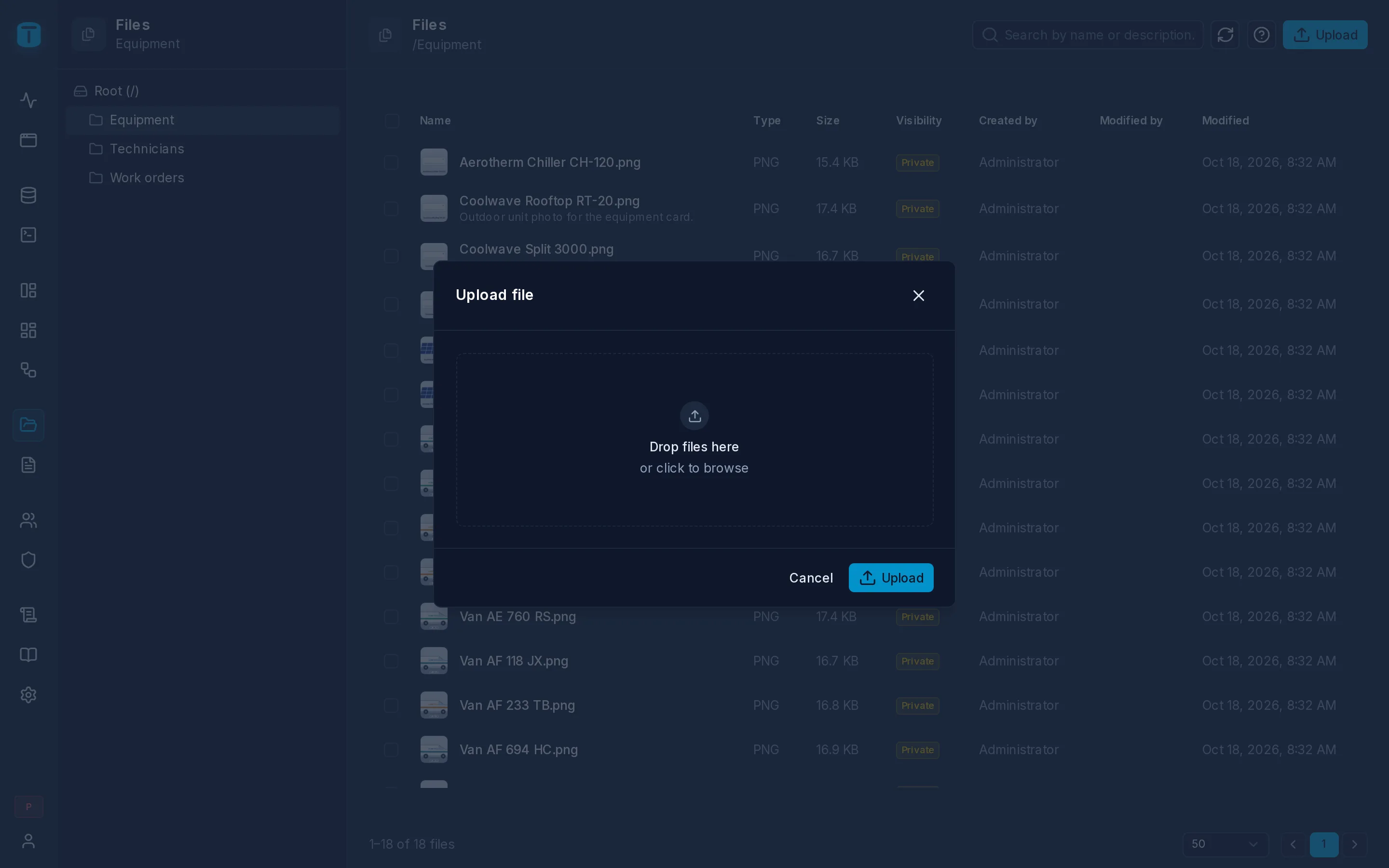
Task: Open the settings gear sidebar icon
Action: [x=28, y=694]
